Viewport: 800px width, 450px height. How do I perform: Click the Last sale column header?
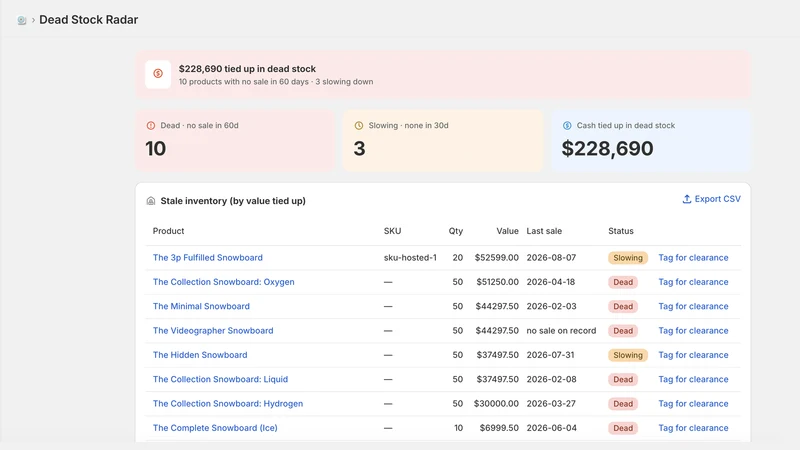[x=544, y=231]
